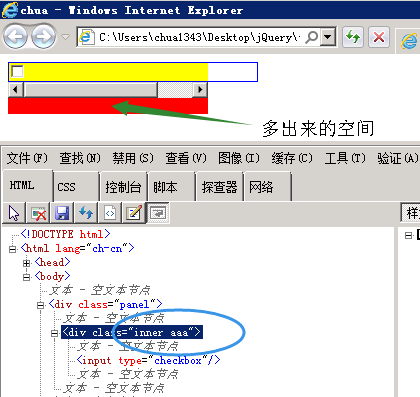Open the 图像(I) menu
This screenshot has height=397, width=420.
point(239,158)
